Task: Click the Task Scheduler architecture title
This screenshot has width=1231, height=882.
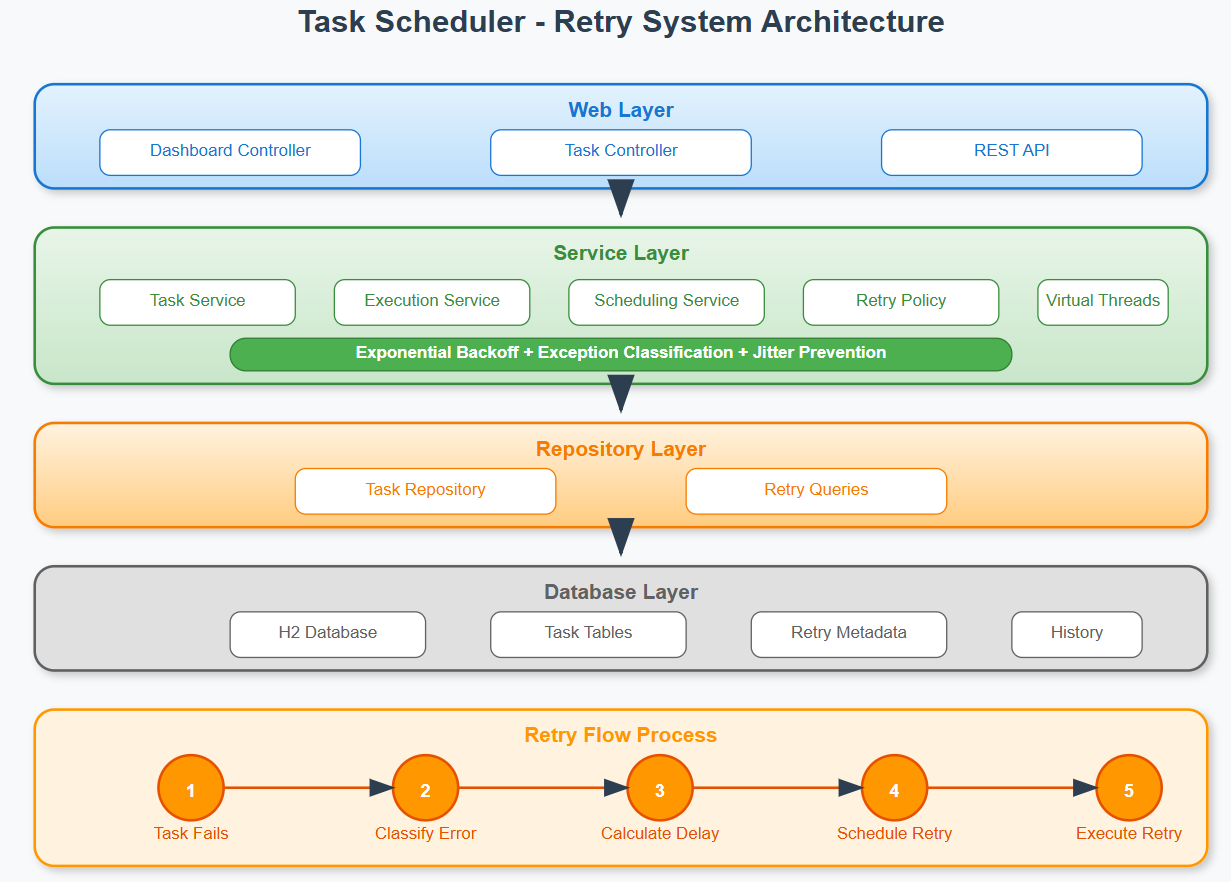Action: (621, 22)
